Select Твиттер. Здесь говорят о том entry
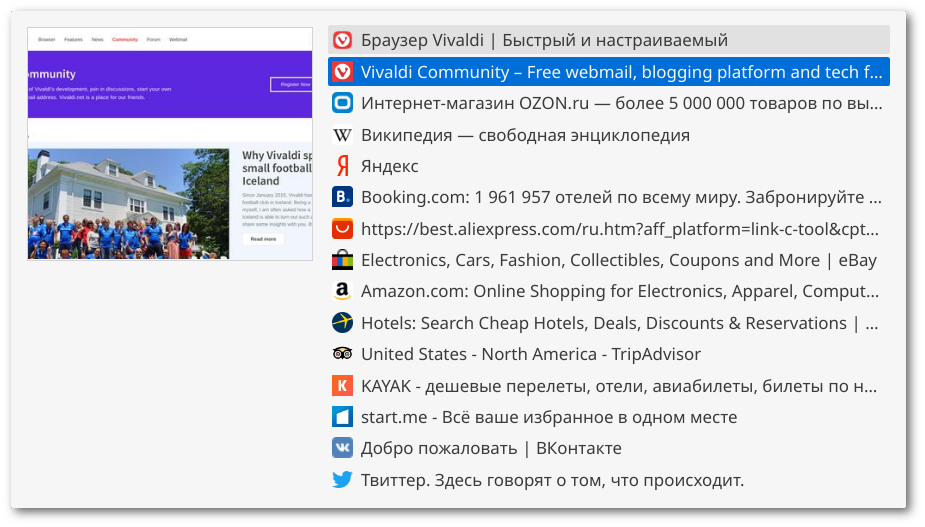Viewport: 925px width, 527px height. click(x=609, y=479)
